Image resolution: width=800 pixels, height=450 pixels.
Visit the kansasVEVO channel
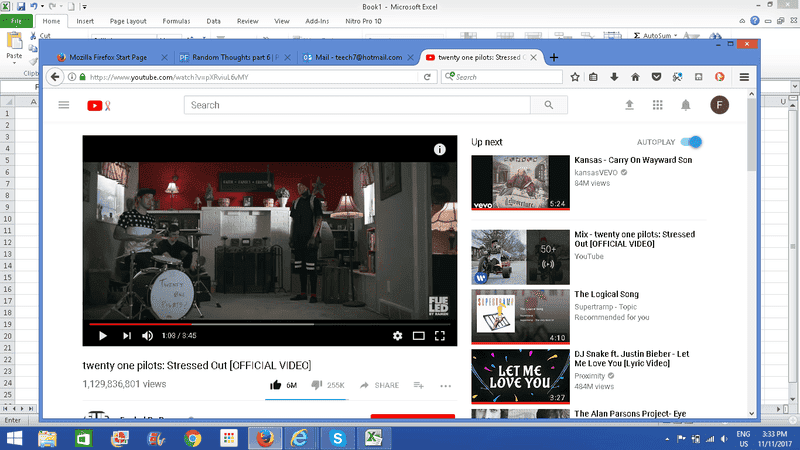596,172
